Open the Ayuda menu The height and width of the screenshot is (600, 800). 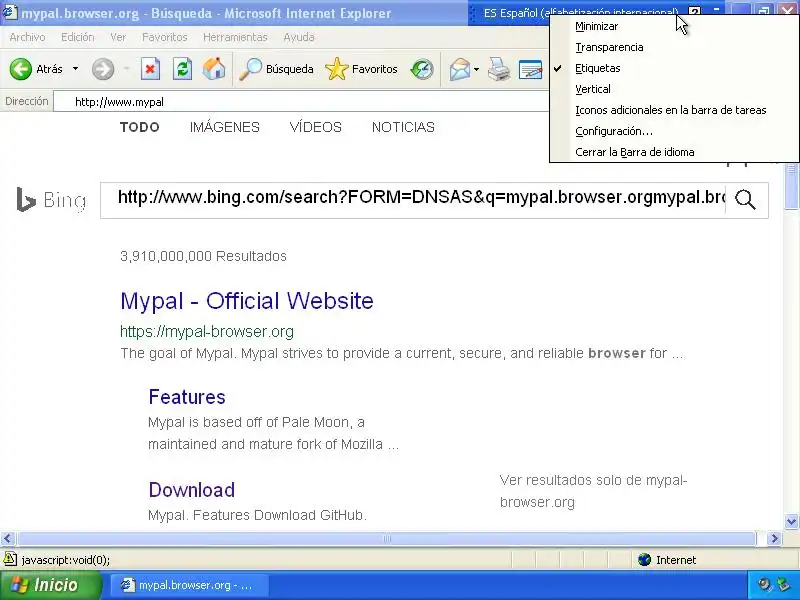tap(299, 37)
